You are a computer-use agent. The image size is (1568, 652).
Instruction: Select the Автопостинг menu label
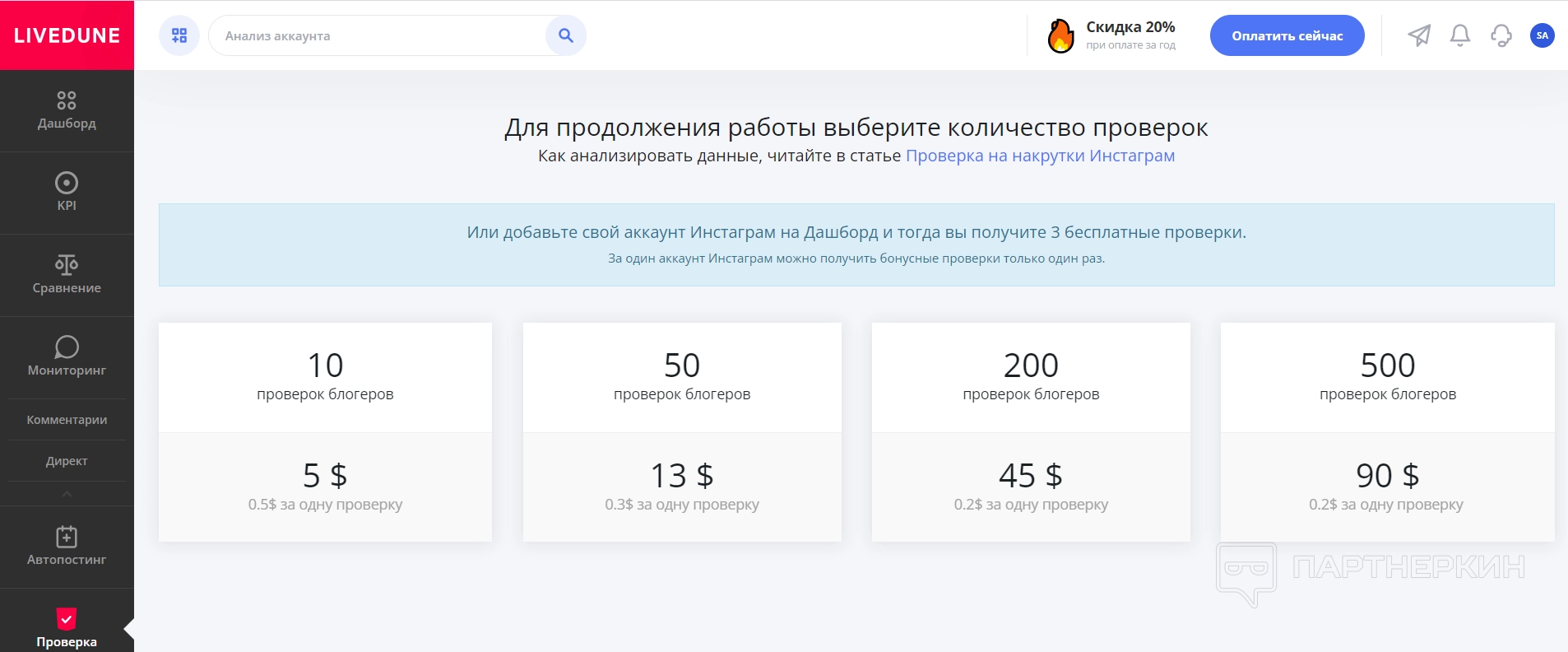click(x=67, y=560)
